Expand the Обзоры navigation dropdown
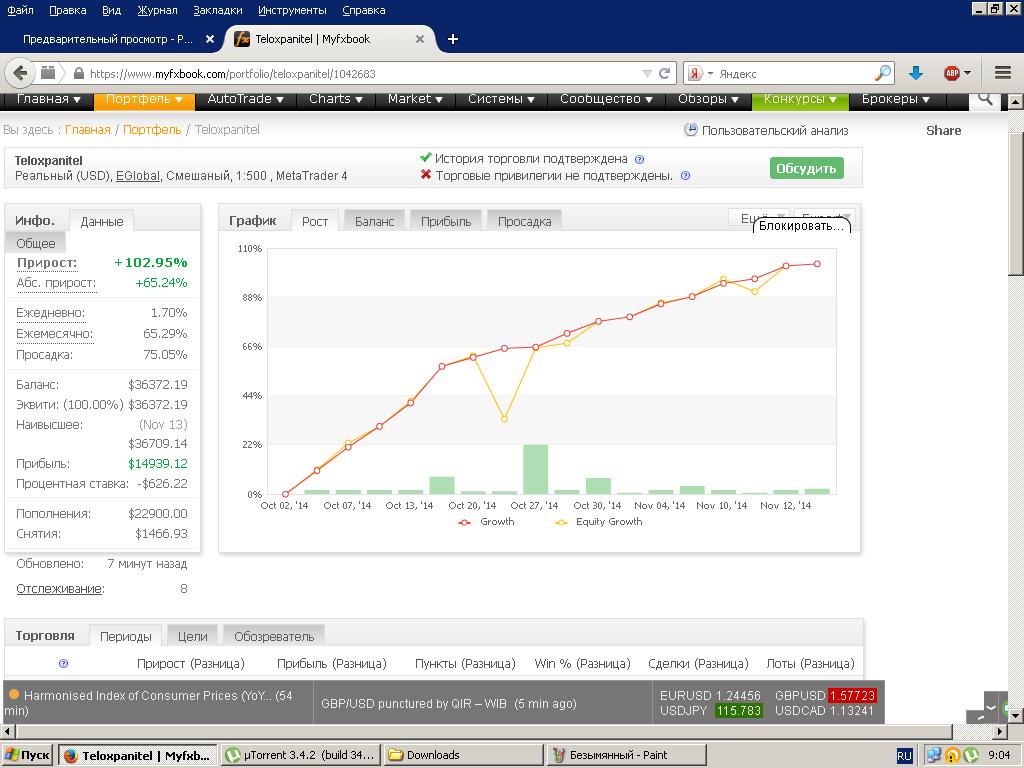 pos(709,99)
